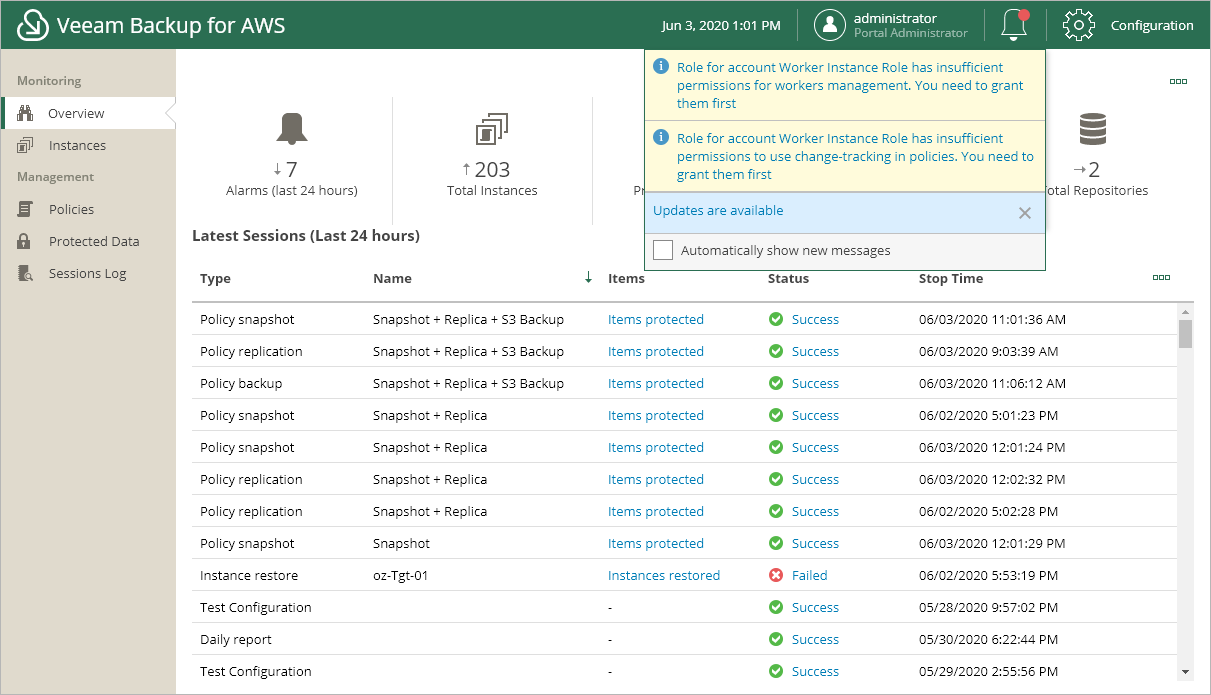Click the Total Repositories database icon
1211x695 pixels.
tap(1092, 129)
